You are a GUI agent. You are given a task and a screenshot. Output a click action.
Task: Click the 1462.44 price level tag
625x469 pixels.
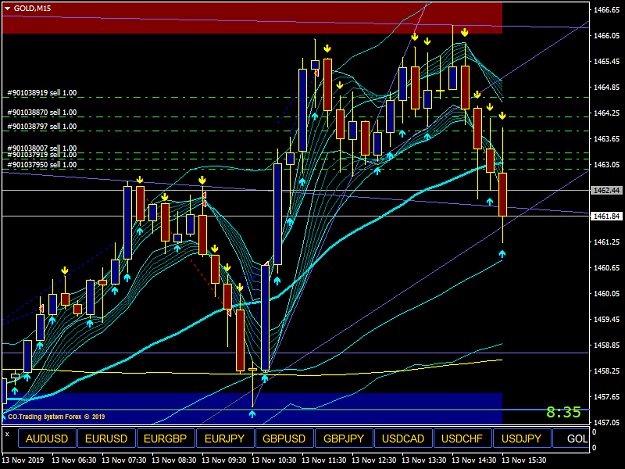[x=606, y=190]
